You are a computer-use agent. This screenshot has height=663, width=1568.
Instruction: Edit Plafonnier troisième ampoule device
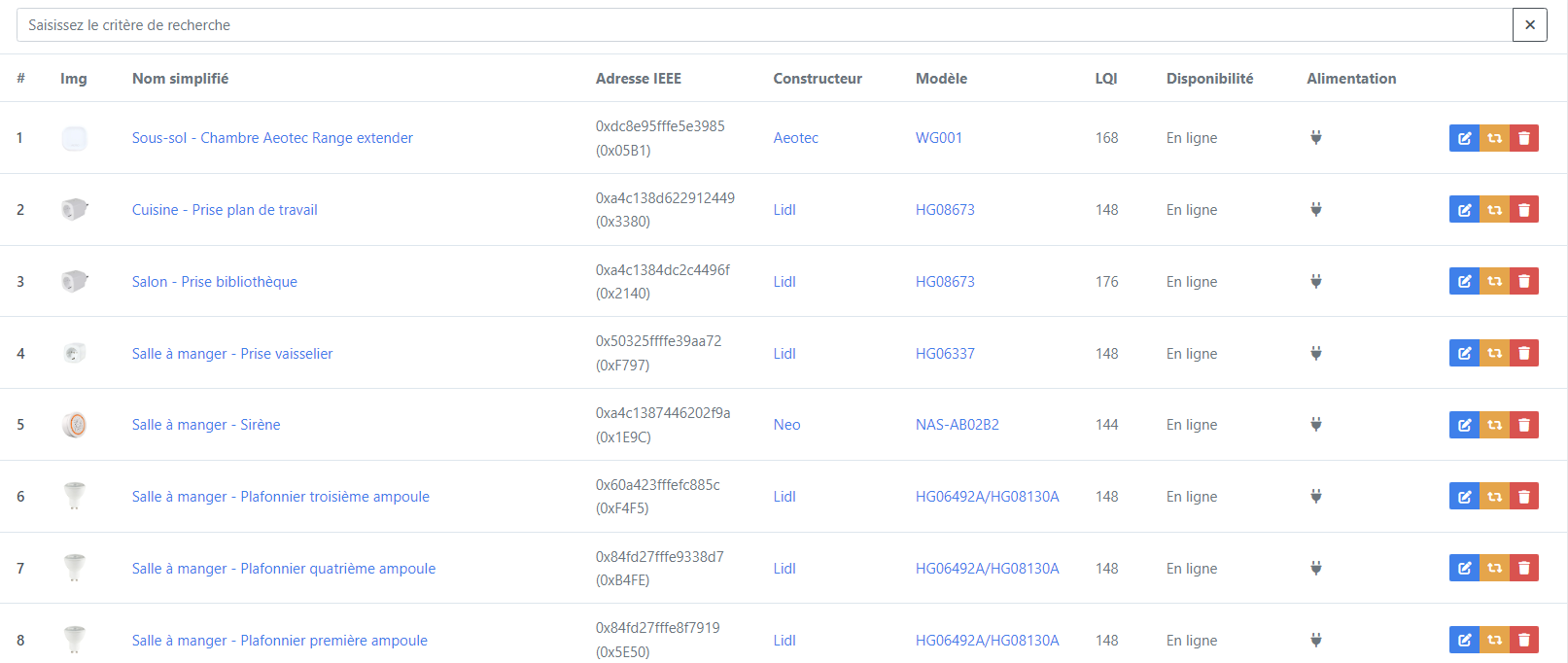tap(1464, 497)
